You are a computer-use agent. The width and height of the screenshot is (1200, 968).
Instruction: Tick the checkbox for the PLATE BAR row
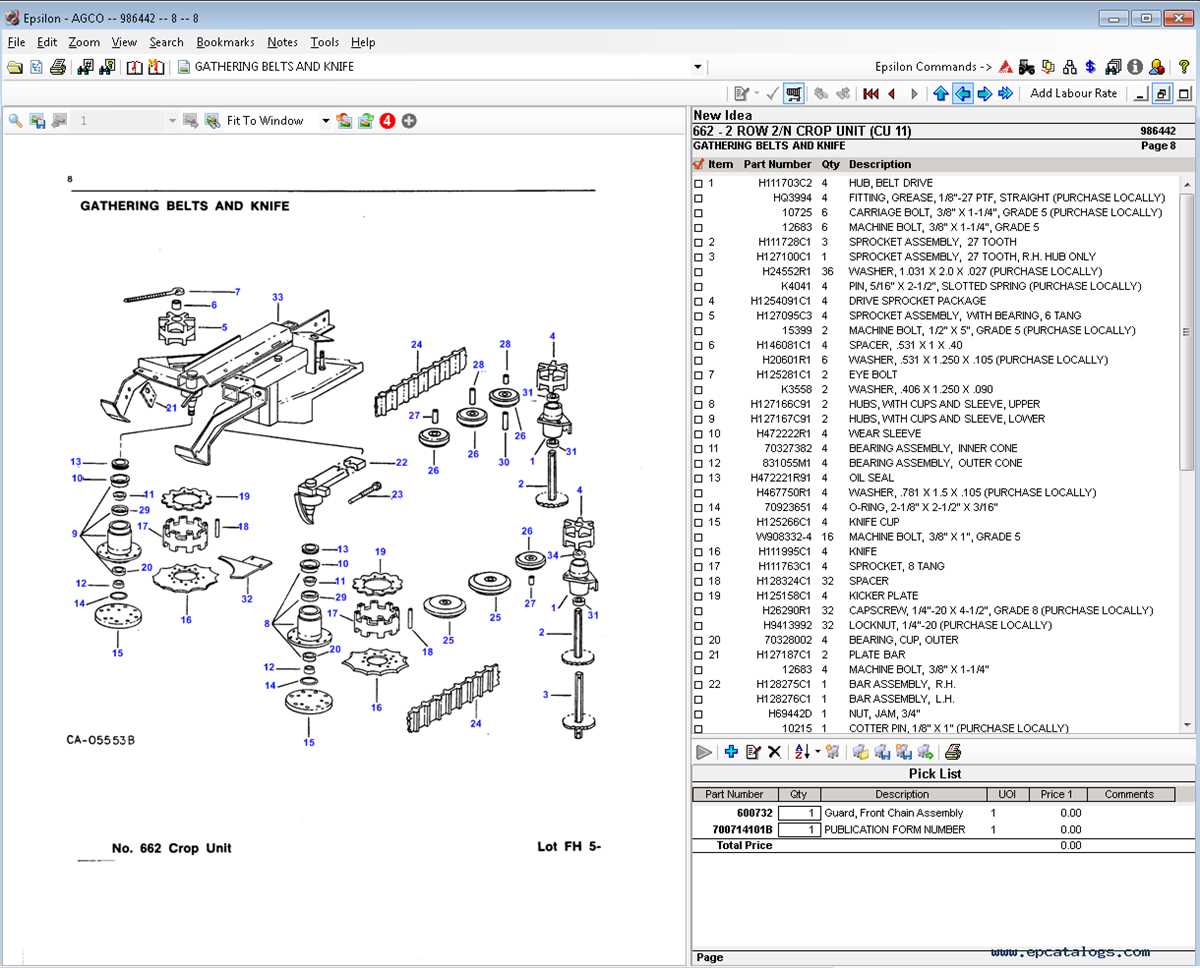[699, 655]
